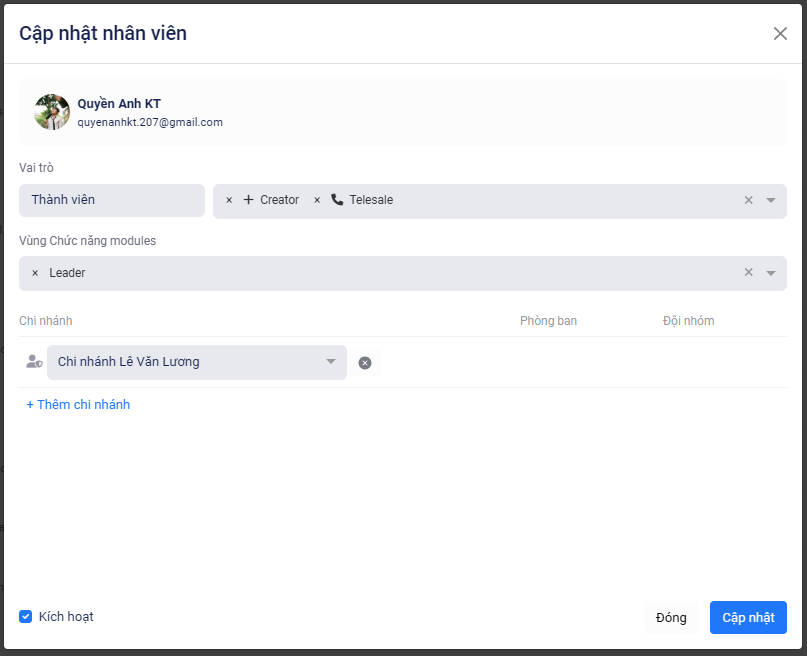Open the Chi nhánh Lê Văn Lương dropdown
This screenshot has height=656, width=807.
(x=331, y=362)
